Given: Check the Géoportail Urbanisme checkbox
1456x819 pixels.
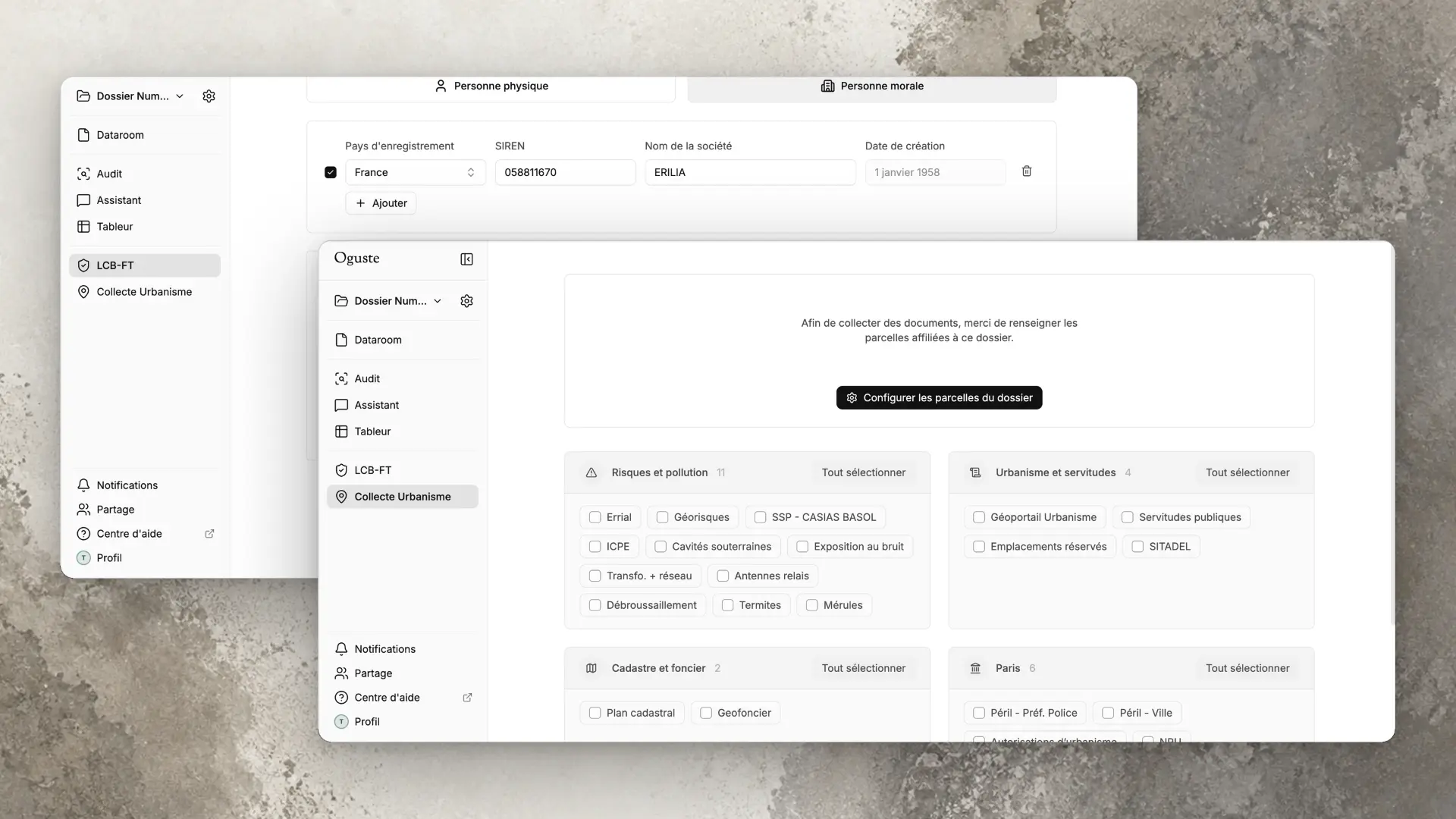Looking at the screenshot, I should [x=979, y=517].
